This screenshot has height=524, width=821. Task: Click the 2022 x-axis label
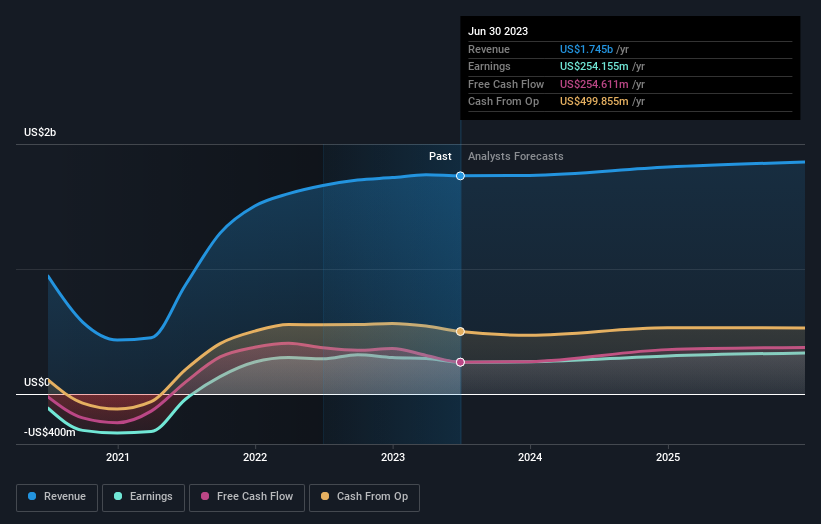tap(255, 457)
